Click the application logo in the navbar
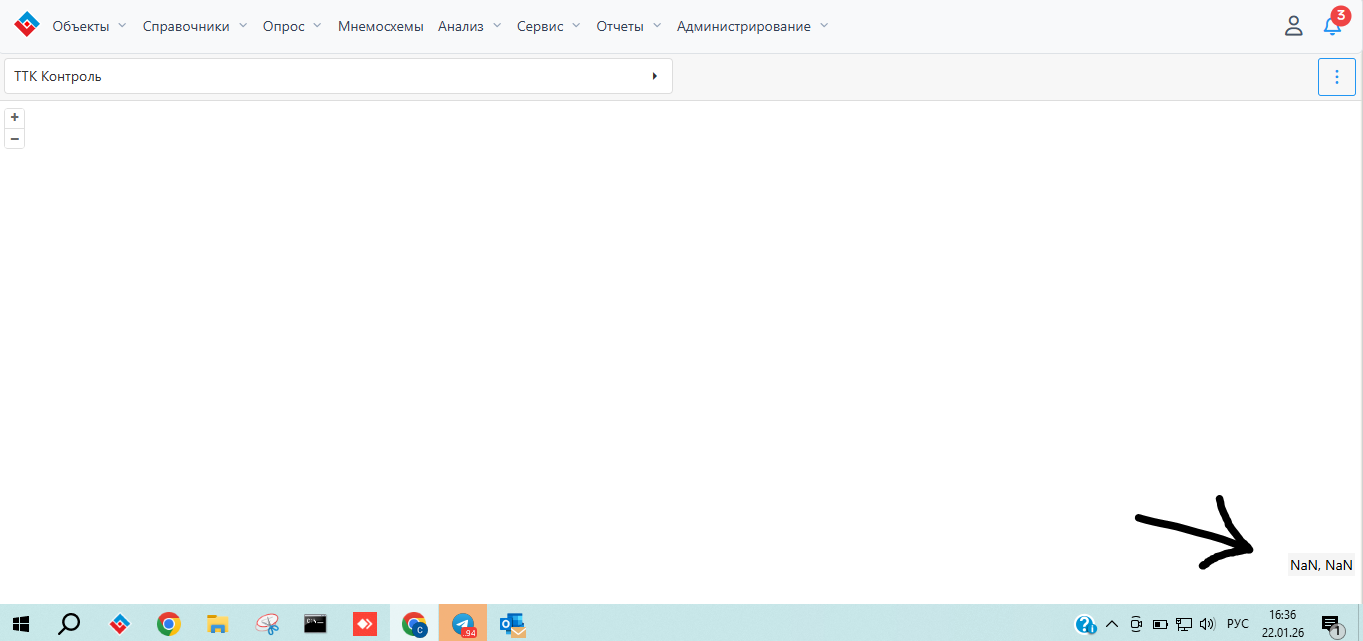The image size is (1363, 641). pos(26,25)
